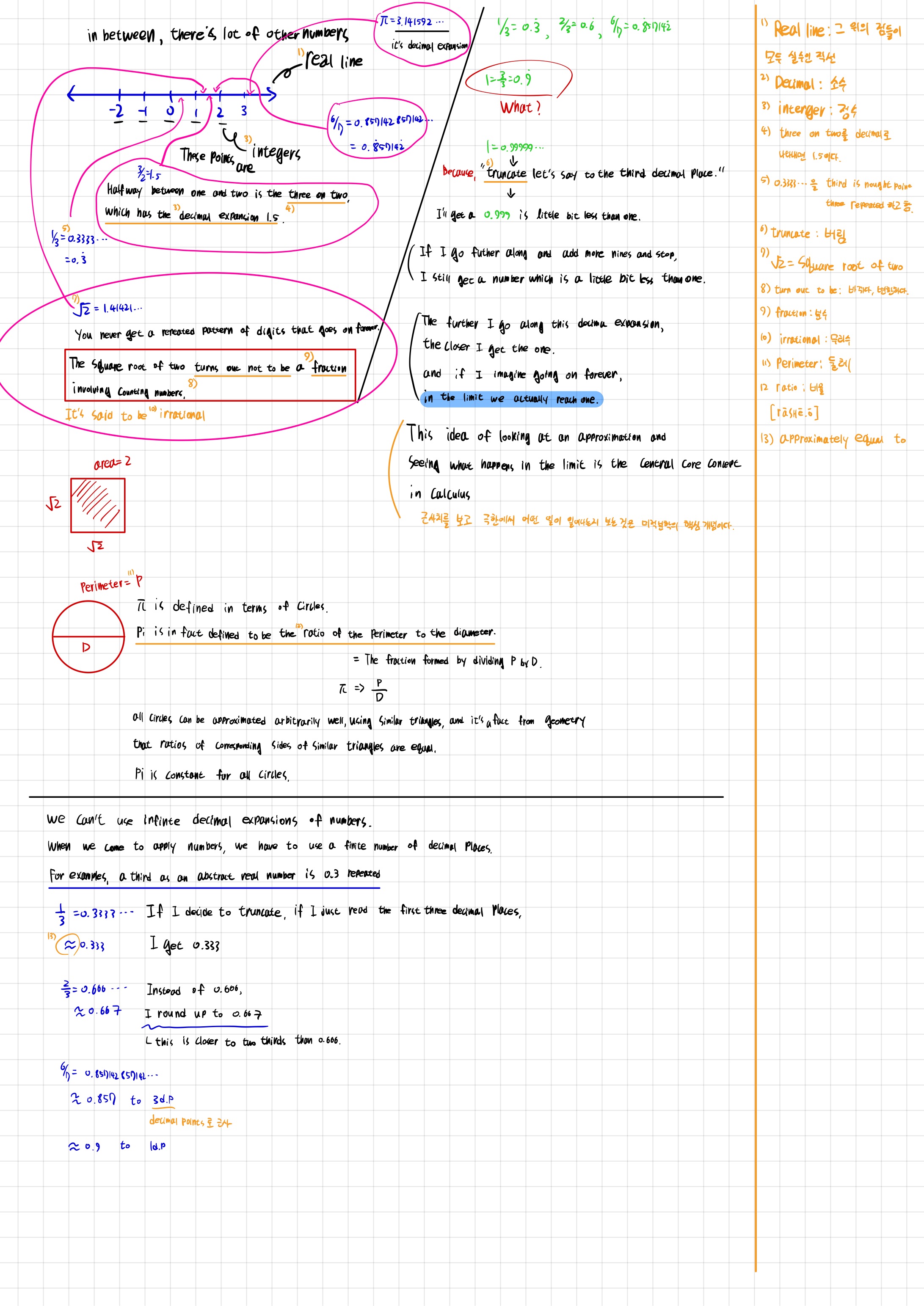This screenshot has width=924, height=1306.
Task: Click "Pi is in fact defined to be the ratio" line
Action: coord(316,633)
